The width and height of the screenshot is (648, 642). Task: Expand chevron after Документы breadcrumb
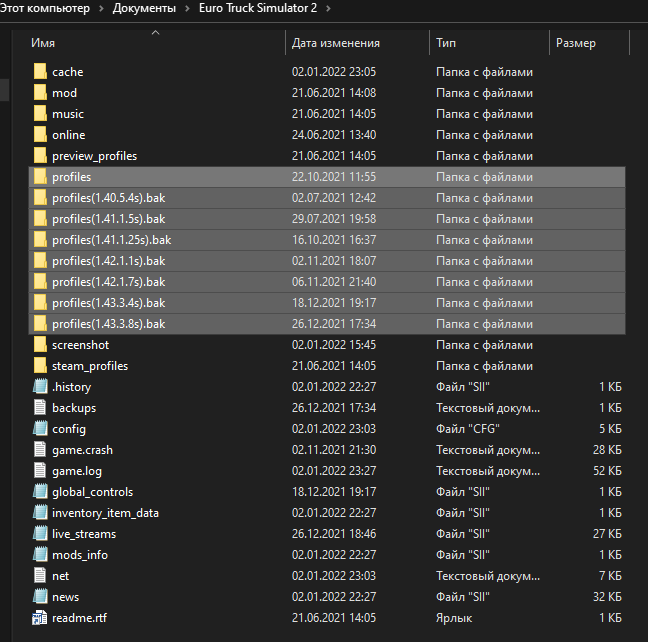[x=188, y=9]
